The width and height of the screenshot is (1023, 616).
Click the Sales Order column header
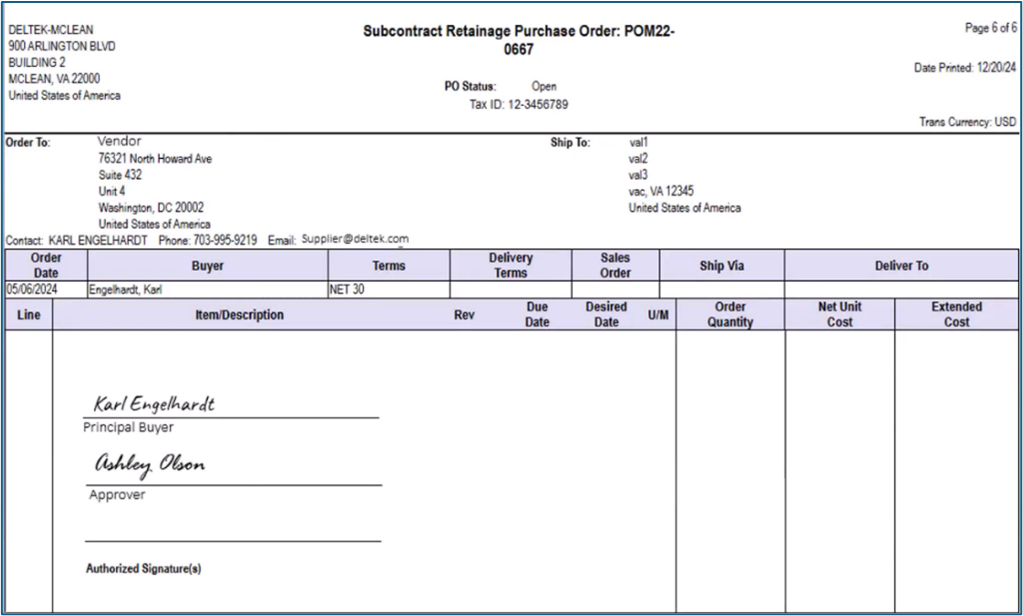tap(615, 266)
